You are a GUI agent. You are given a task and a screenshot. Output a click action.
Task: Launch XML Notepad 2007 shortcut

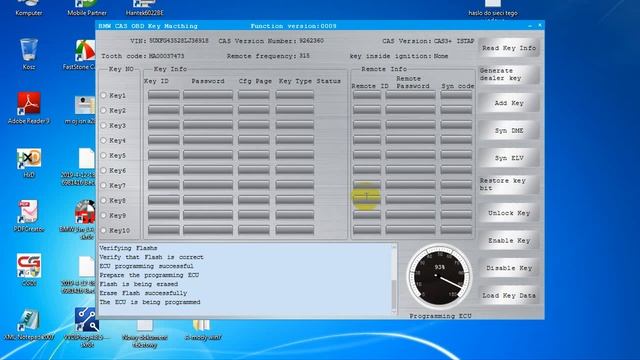[x=29, y=324]
